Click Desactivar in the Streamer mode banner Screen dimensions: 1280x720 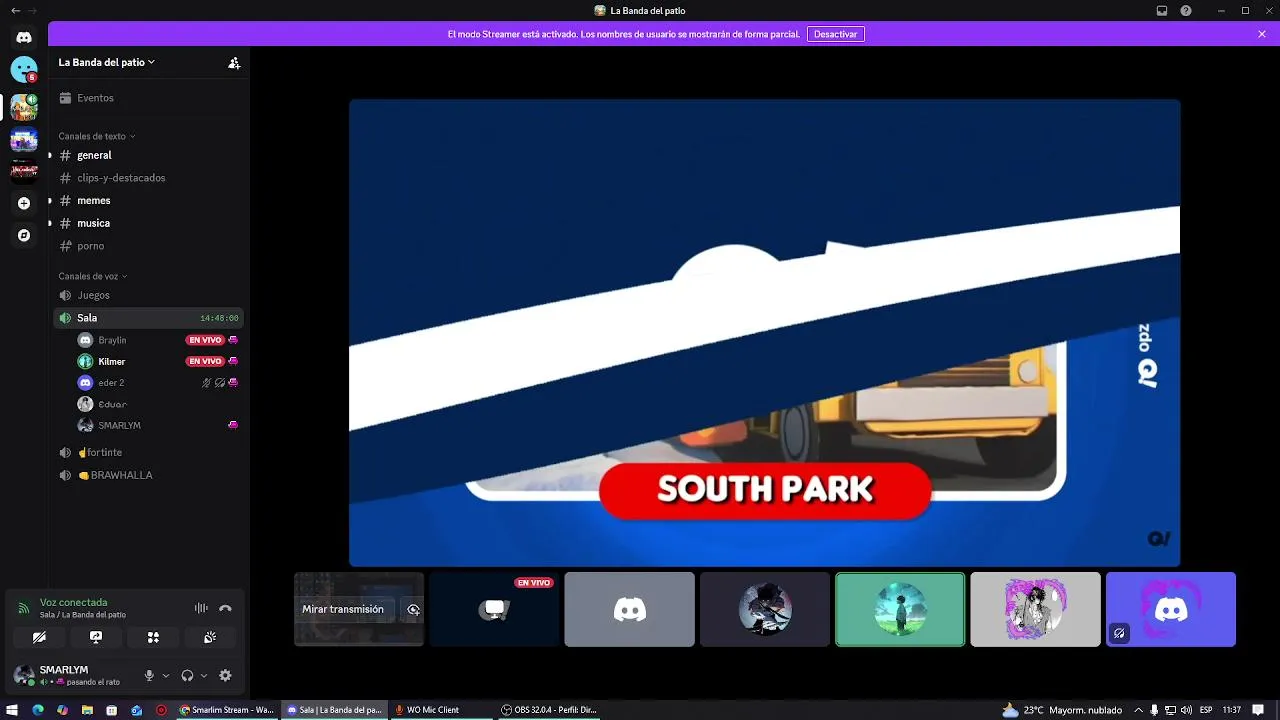(x=835, y=34)
